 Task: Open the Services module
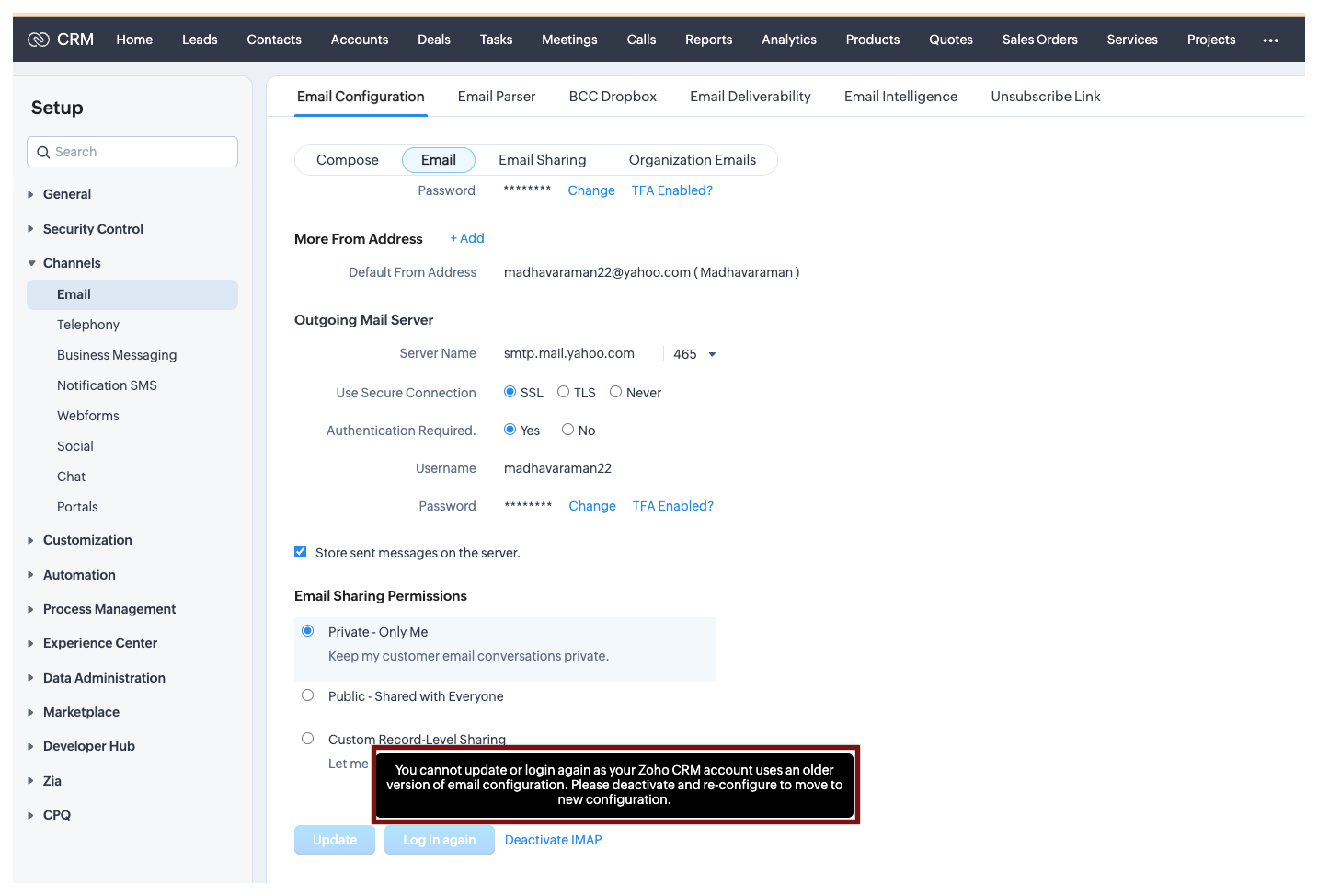pyautogui.click(x=1132, y=40)
